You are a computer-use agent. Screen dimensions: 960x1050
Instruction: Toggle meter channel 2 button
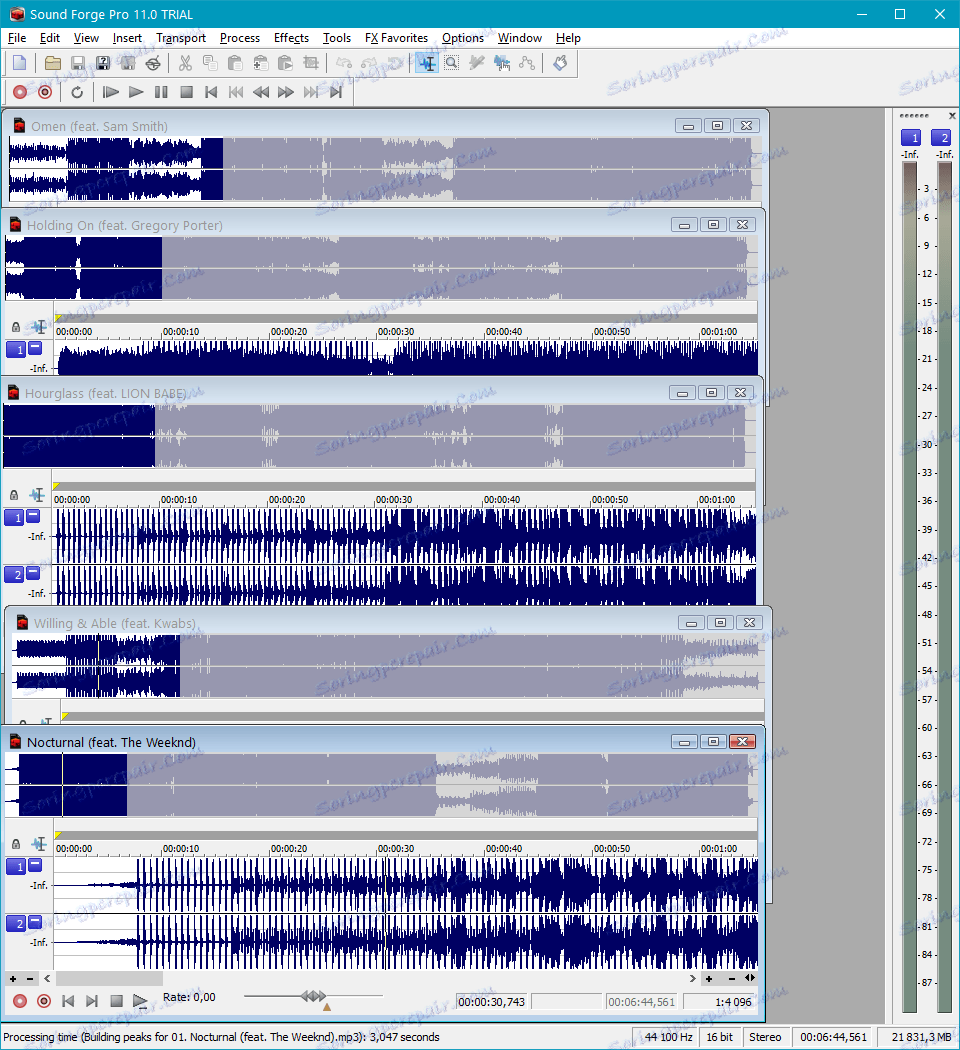click(x=941, y=137)
